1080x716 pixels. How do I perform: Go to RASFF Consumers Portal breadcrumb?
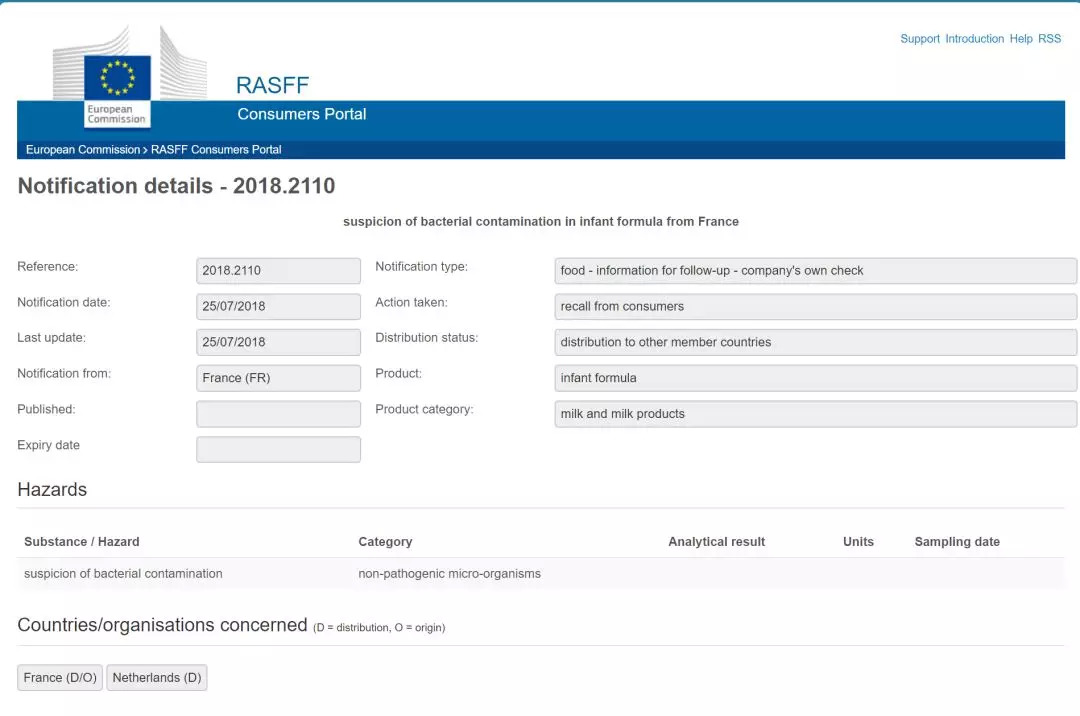216,149
